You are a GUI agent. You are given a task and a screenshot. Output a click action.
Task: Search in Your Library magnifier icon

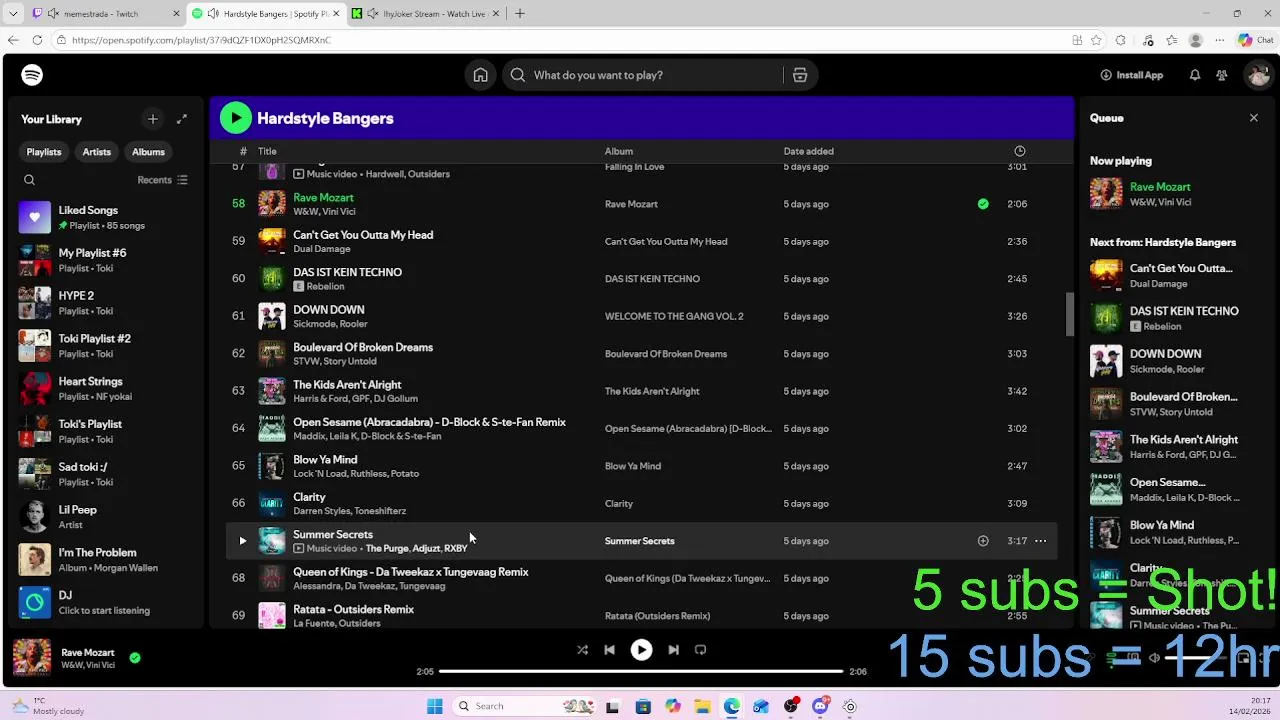[29, 180]
